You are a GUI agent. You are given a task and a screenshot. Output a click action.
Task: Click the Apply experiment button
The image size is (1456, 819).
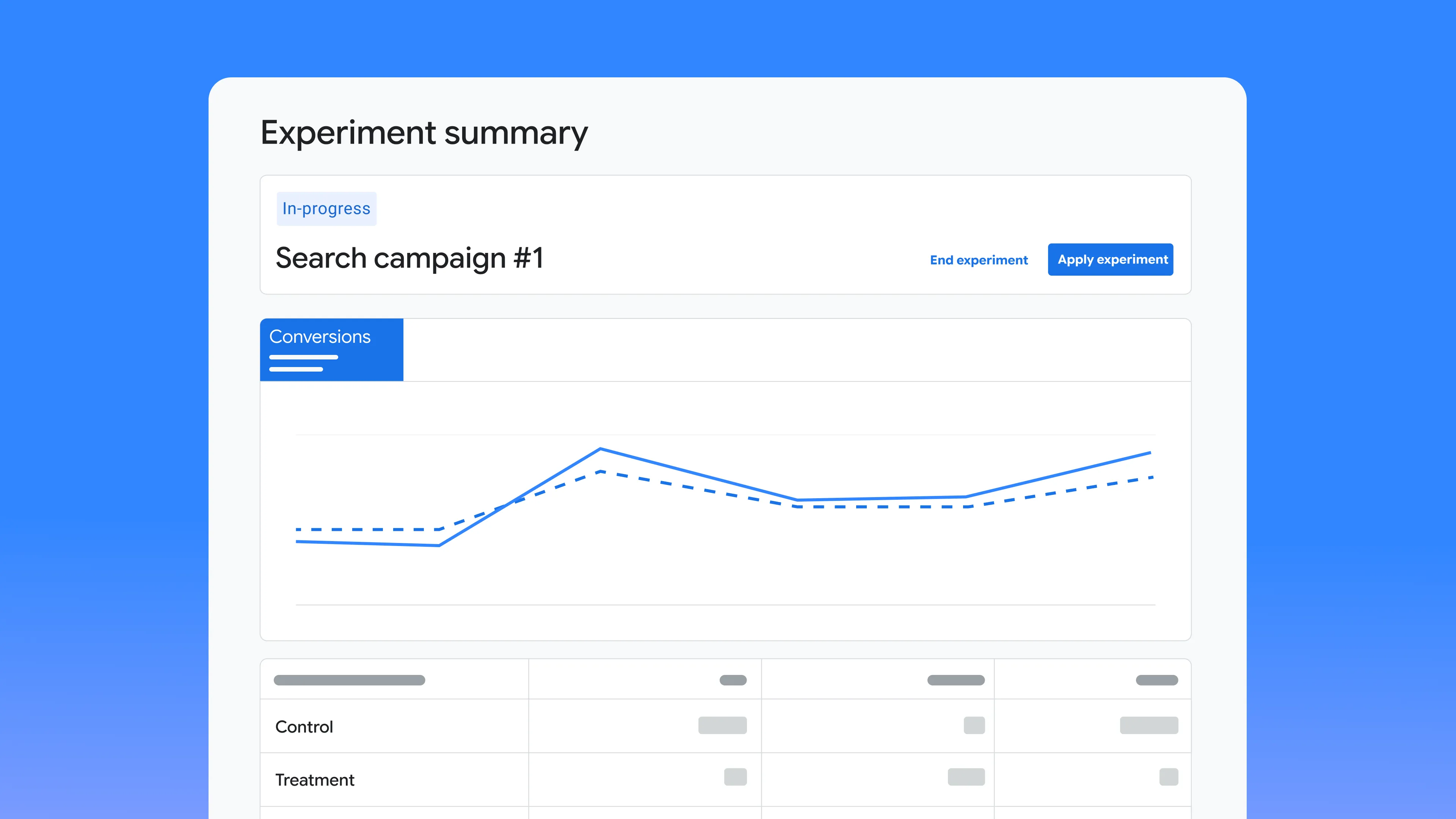click(1110, 259)
